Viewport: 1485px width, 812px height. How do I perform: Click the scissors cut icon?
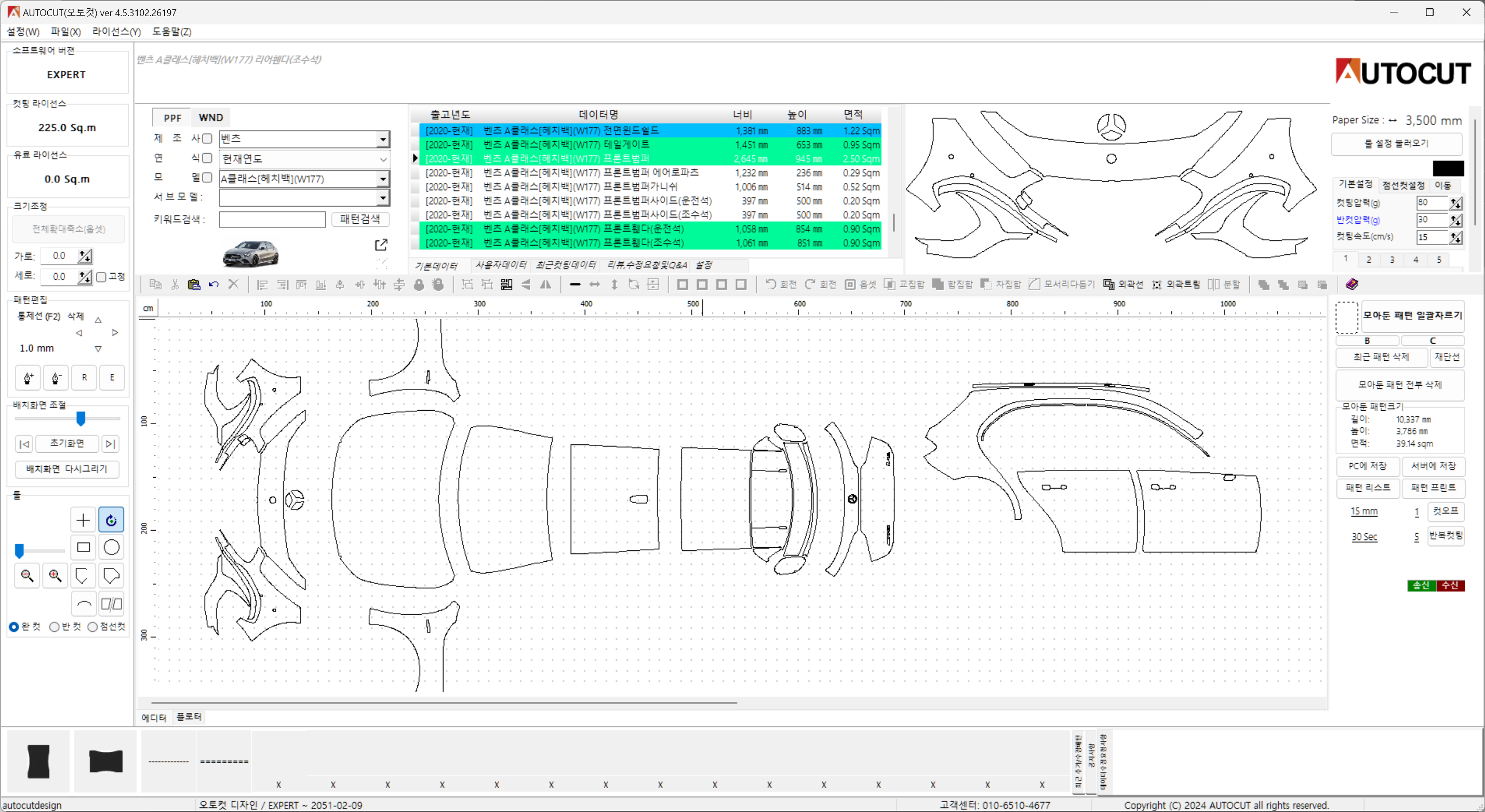[x=175, y=284]
